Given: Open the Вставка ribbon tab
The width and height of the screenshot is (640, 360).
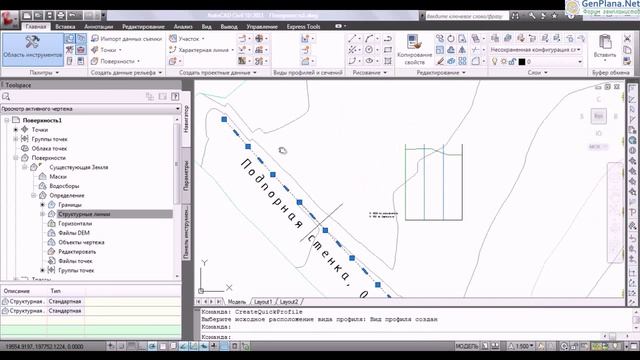Looking at the screenshot, I should pyautogui.click(x=65, y=27).
